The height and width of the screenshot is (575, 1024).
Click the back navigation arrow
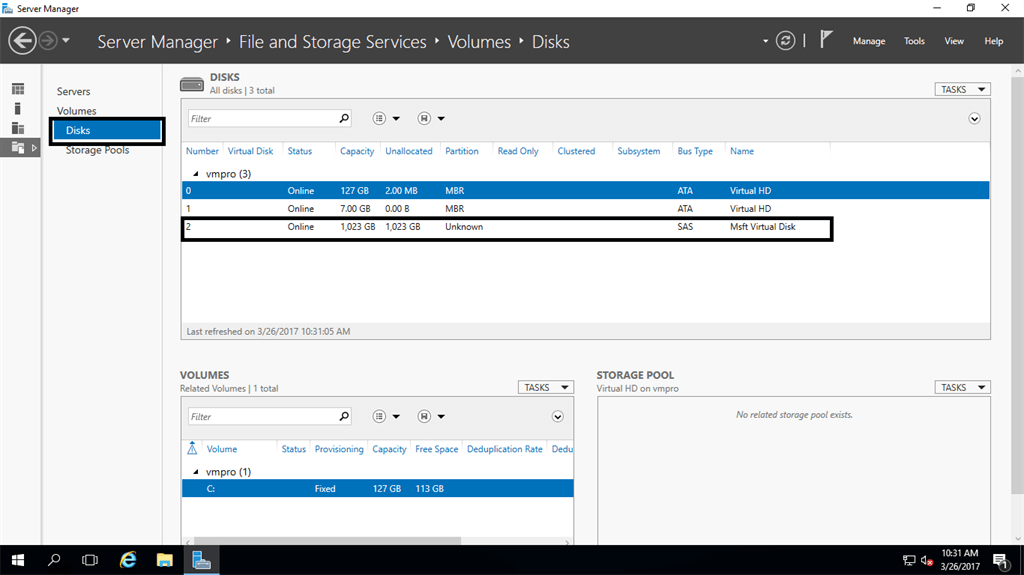click(22, 41)
